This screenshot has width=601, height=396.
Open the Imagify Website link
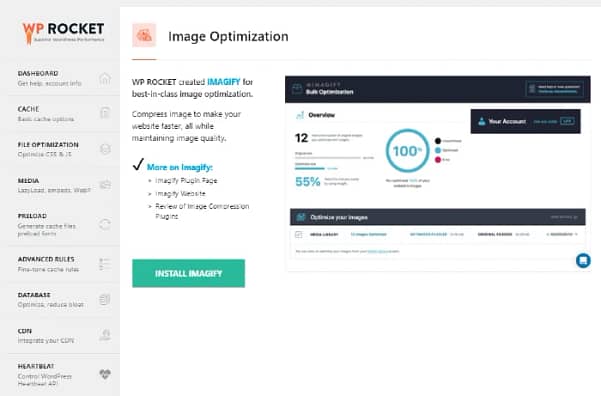[x=180, y=194]
